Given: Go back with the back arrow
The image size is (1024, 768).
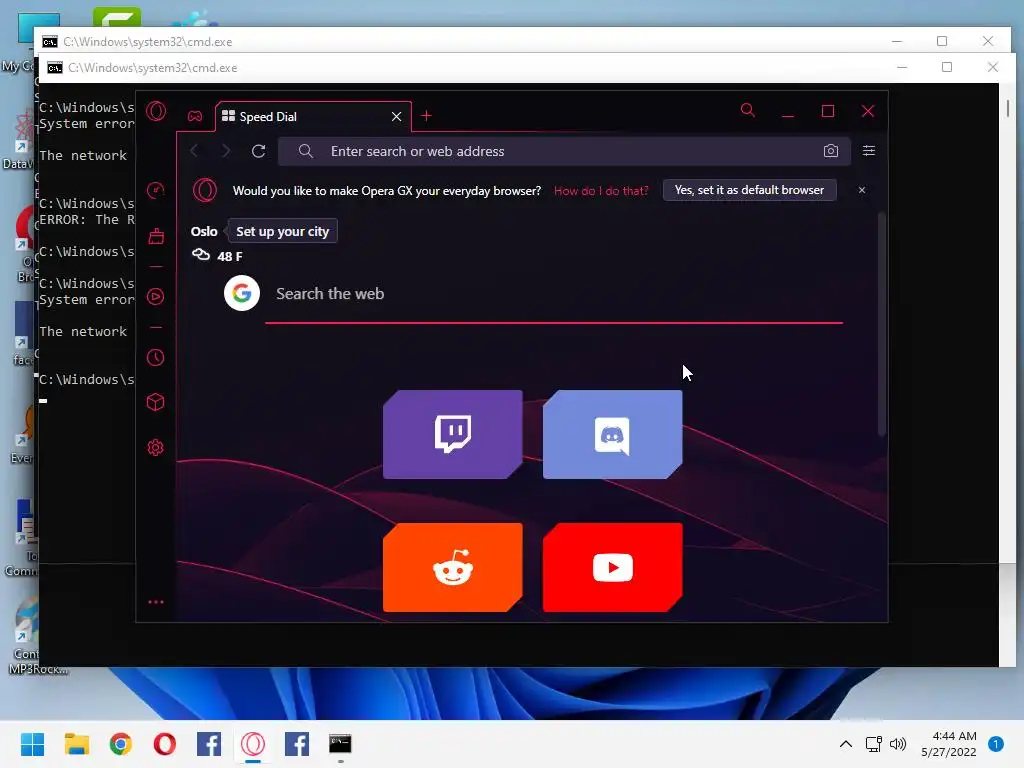Looking at the screenshot, I should coord(195,151).
